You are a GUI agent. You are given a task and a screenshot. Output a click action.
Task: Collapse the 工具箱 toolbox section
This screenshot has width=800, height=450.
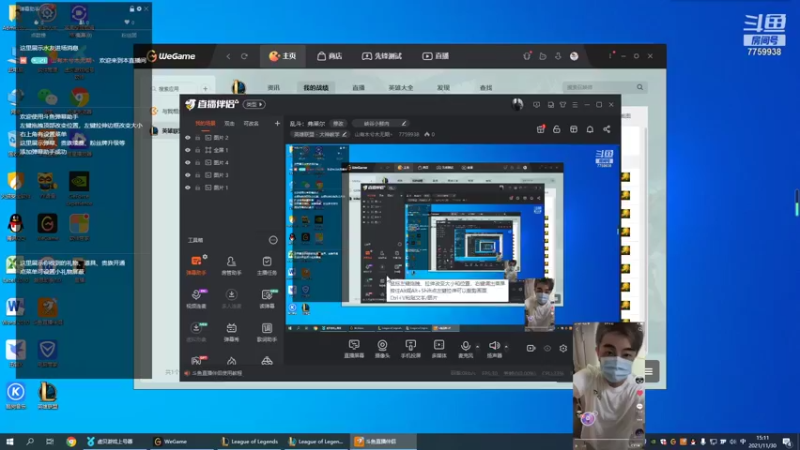[x=273, y=240]
